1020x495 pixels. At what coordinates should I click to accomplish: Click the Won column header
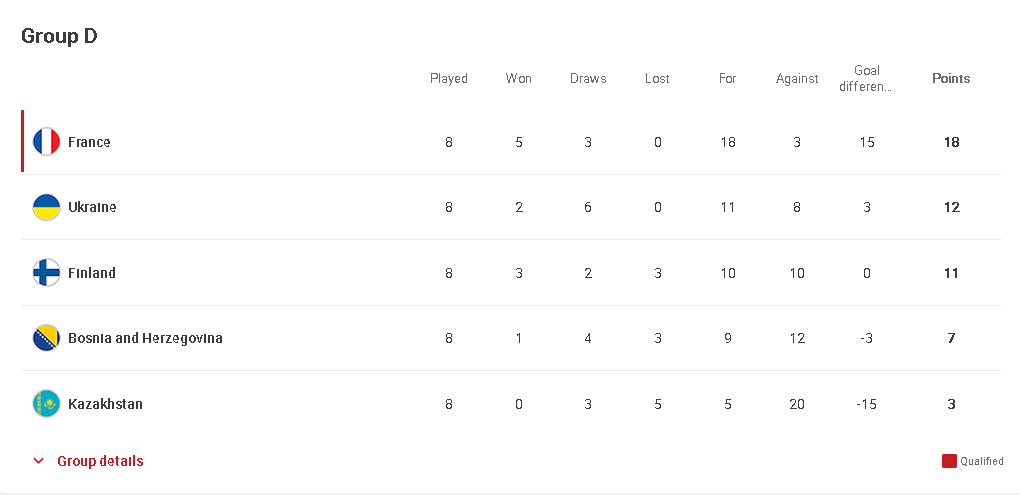point(518,78)
